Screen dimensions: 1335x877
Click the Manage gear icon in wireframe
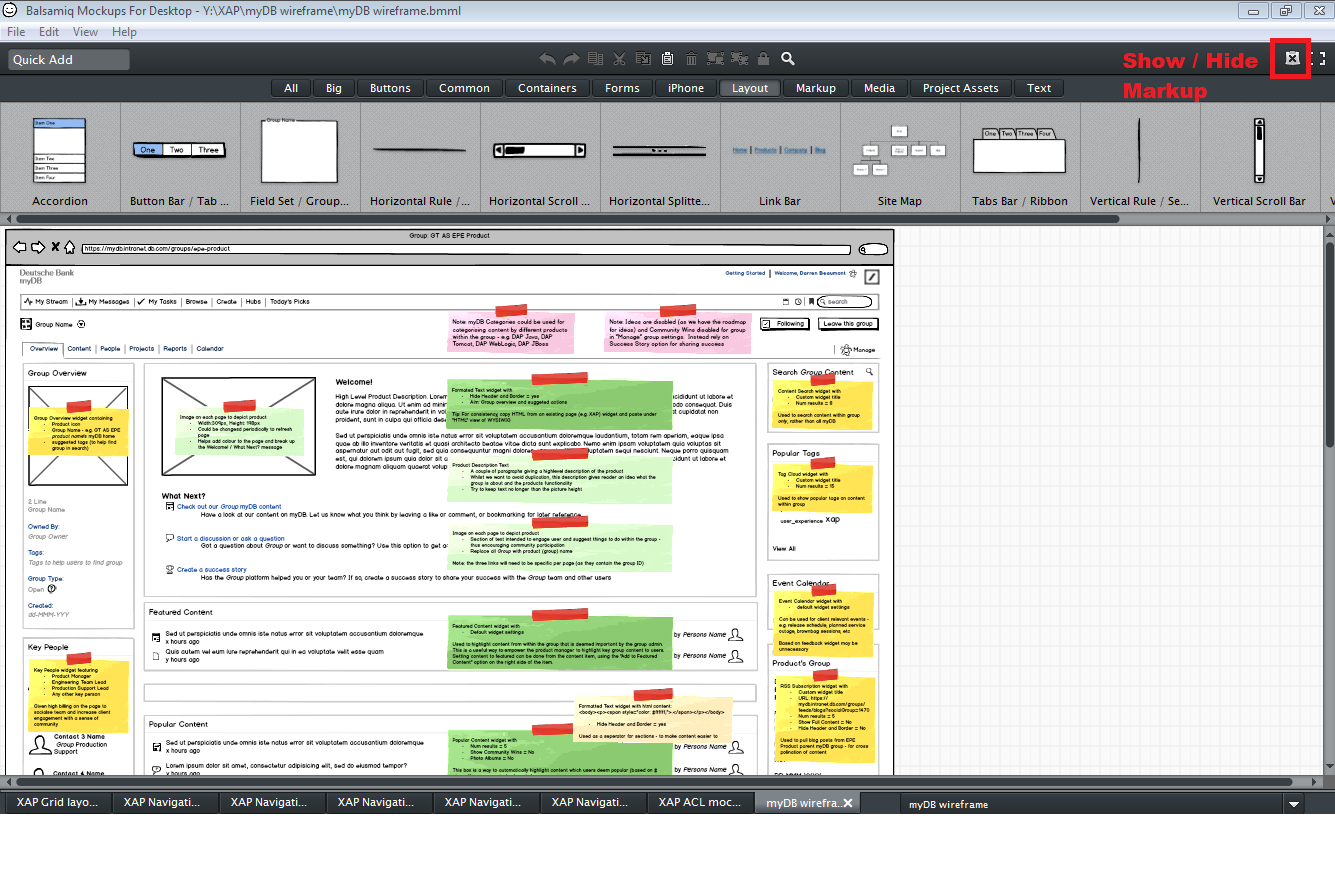(x=846, y=350)
